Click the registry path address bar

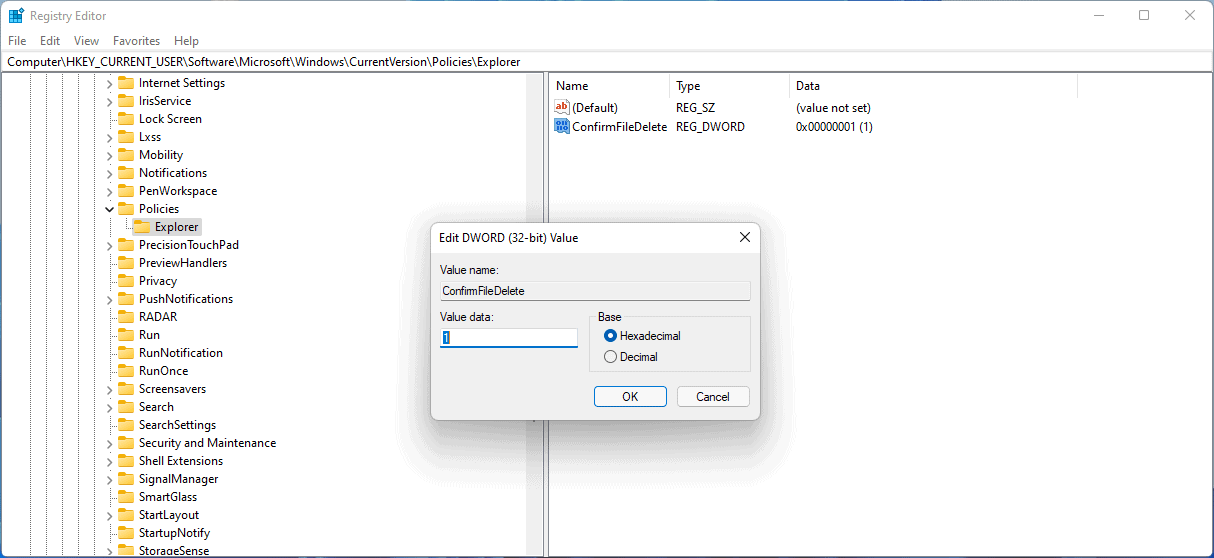pos(600,62)
